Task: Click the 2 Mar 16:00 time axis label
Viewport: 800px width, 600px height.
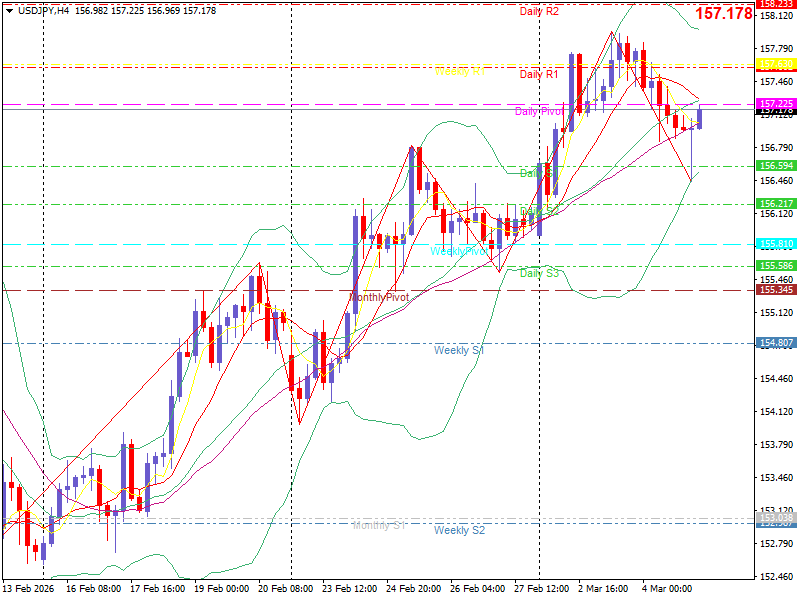Action: [603, 590]
